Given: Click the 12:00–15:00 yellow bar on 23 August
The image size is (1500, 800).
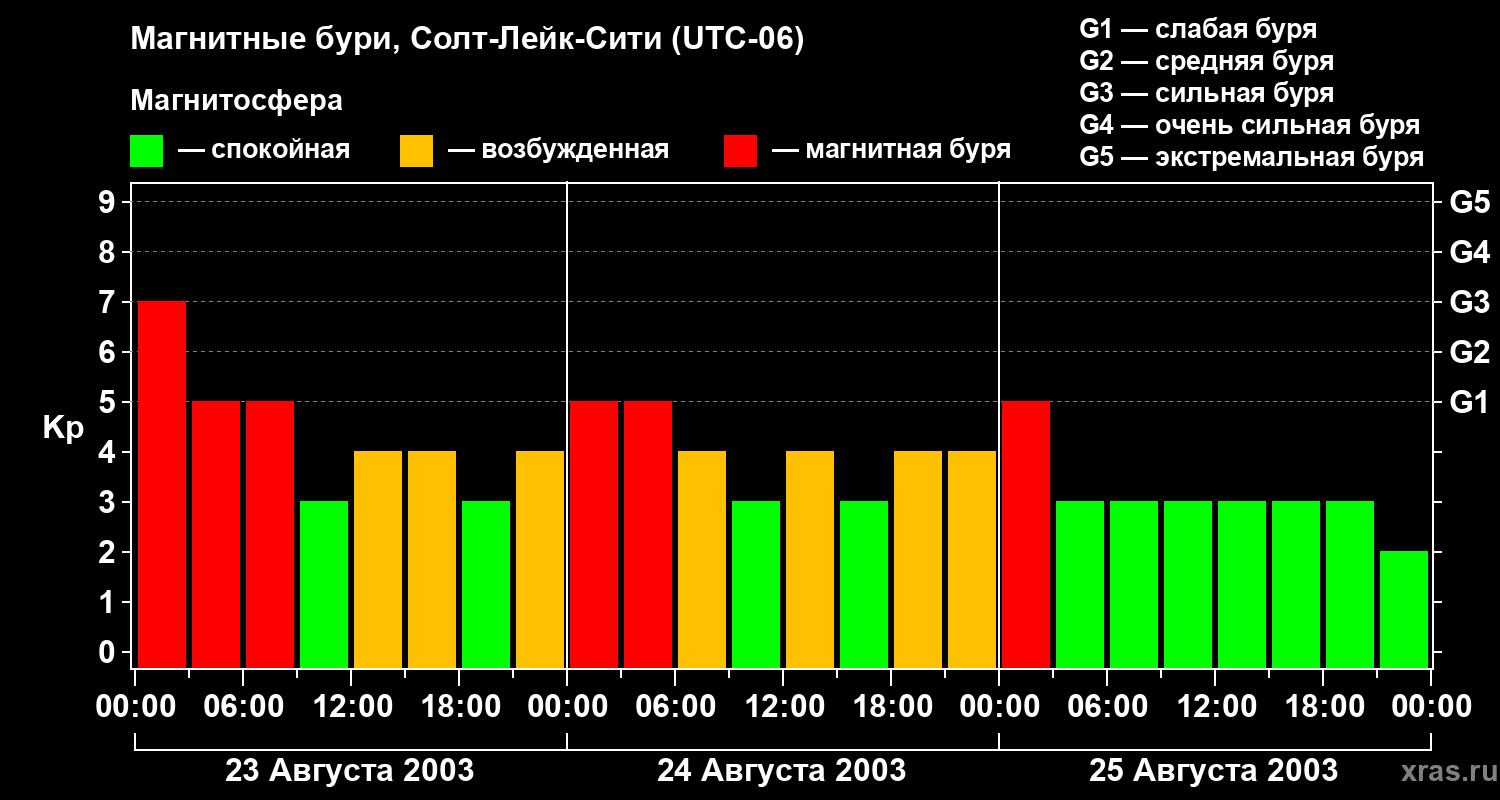Looking at the screenshot, I should (x=378, y=559).
